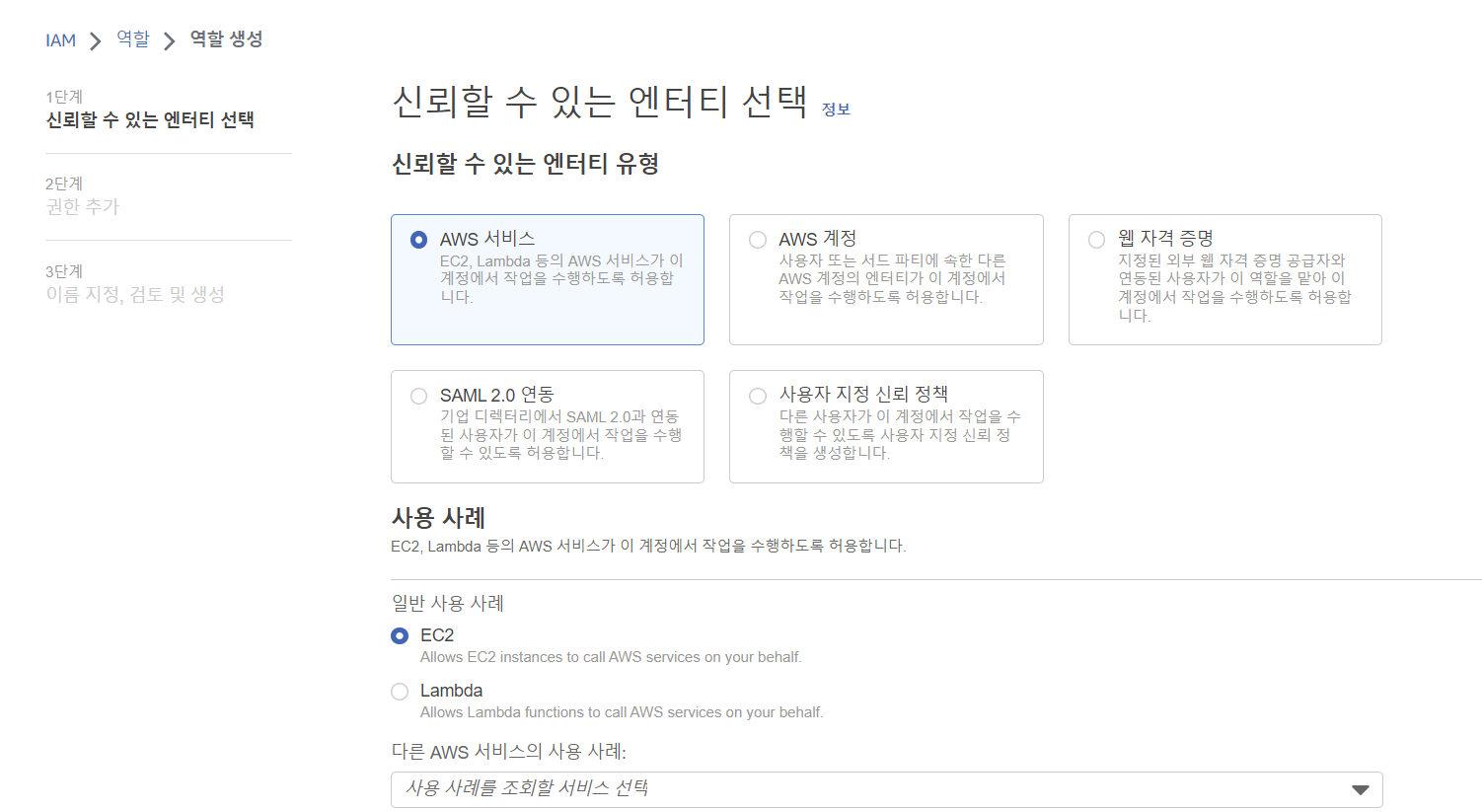Click the AWS 계정 card description text
The width and height of the screenshot is (1482, 812).
892,279
